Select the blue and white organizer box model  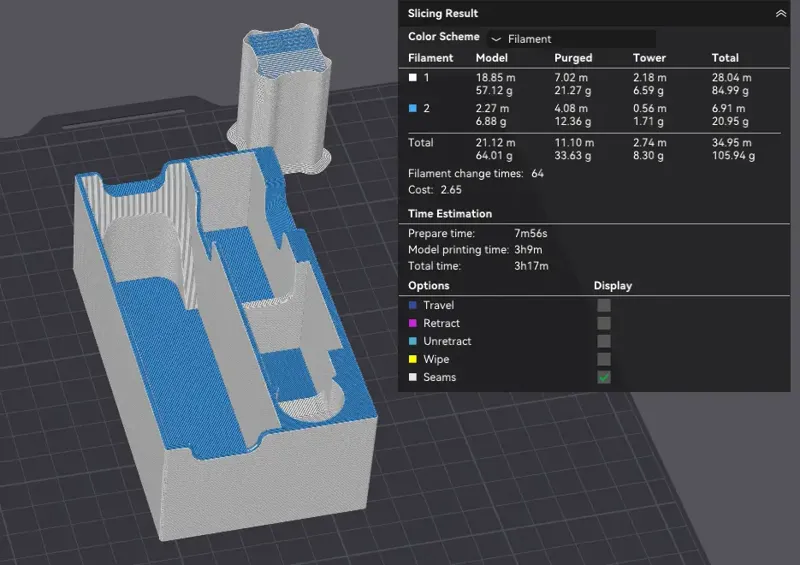pos(224,347)
